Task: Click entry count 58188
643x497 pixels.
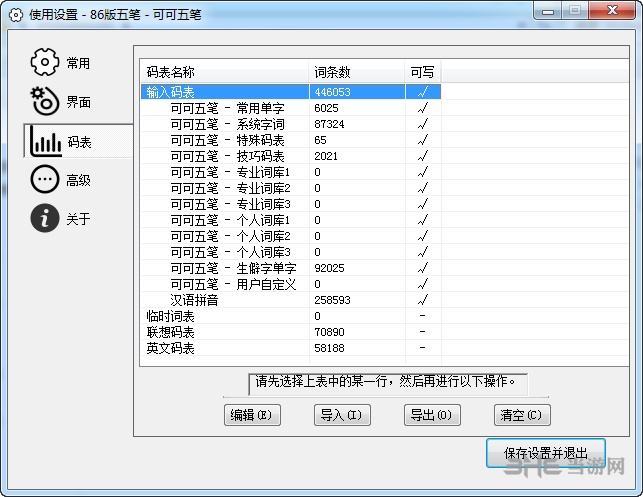Action: (x=329, y=348)
